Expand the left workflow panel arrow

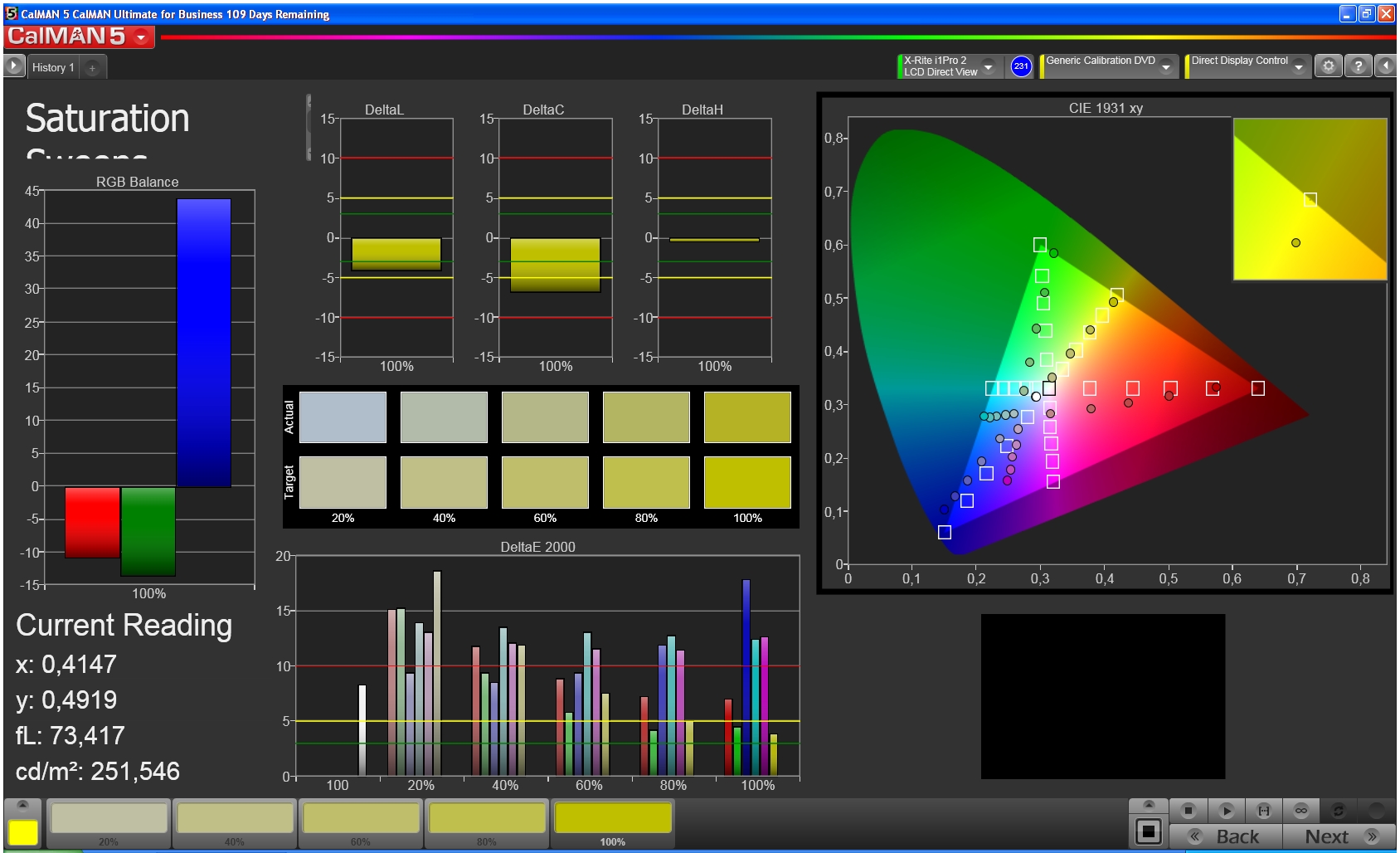[14, 66]
